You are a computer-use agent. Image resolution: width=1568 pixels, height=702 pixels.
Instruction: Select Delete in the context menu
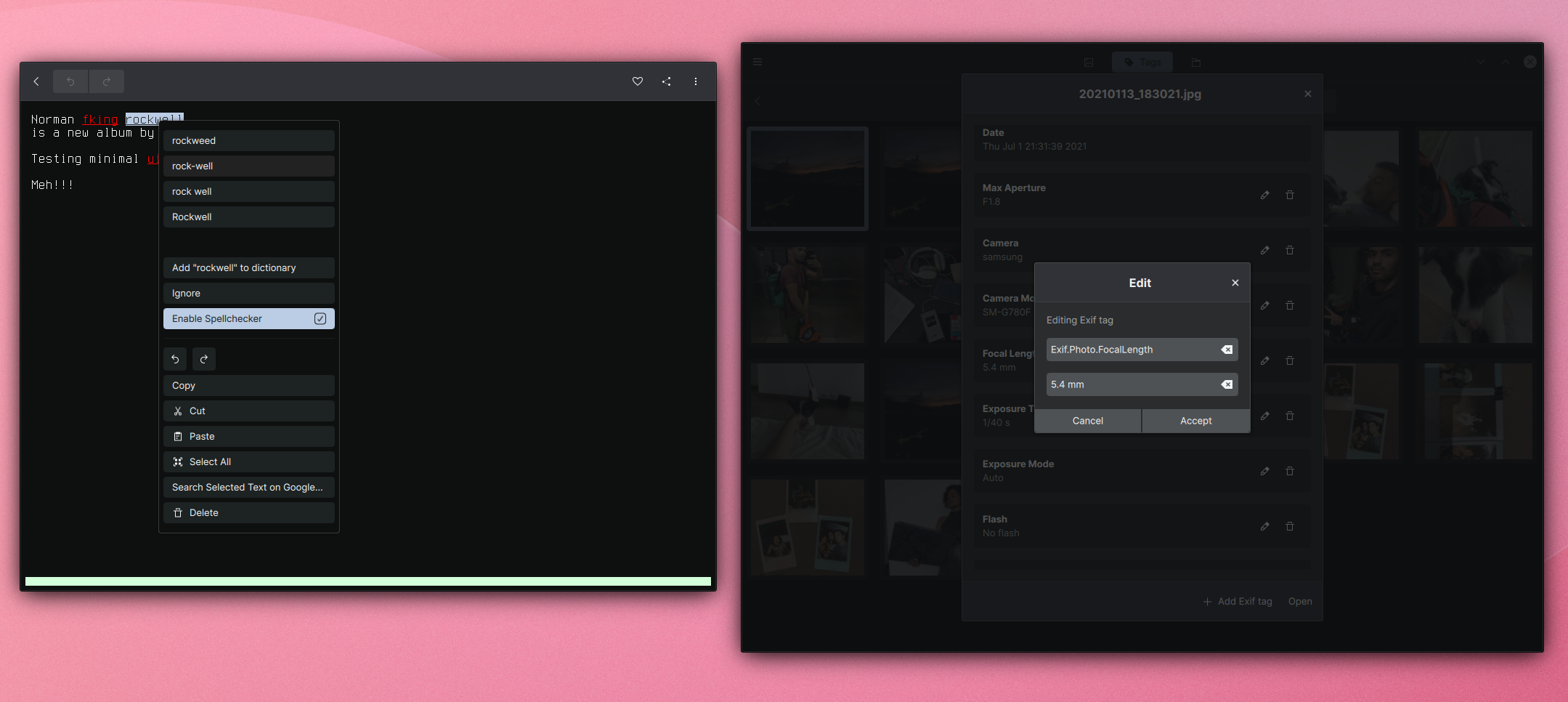click(x=249, y=513)
